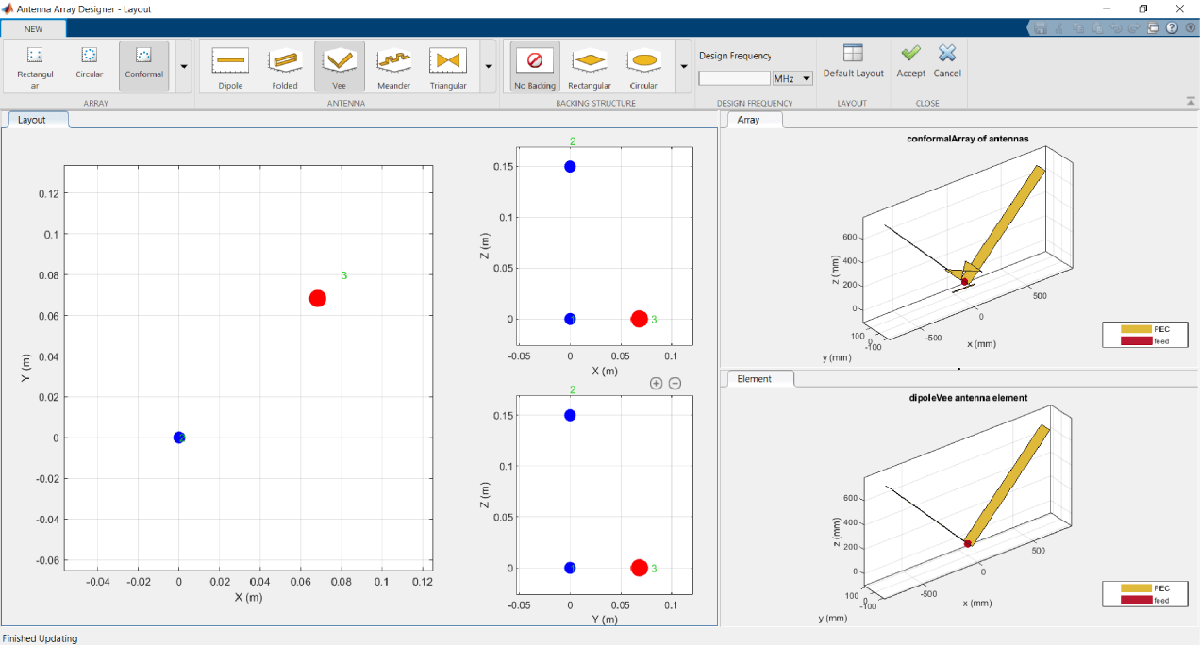1200x645 pixels.
Task: Select blue element at origin in XY plot
Action: pos(179,437)
